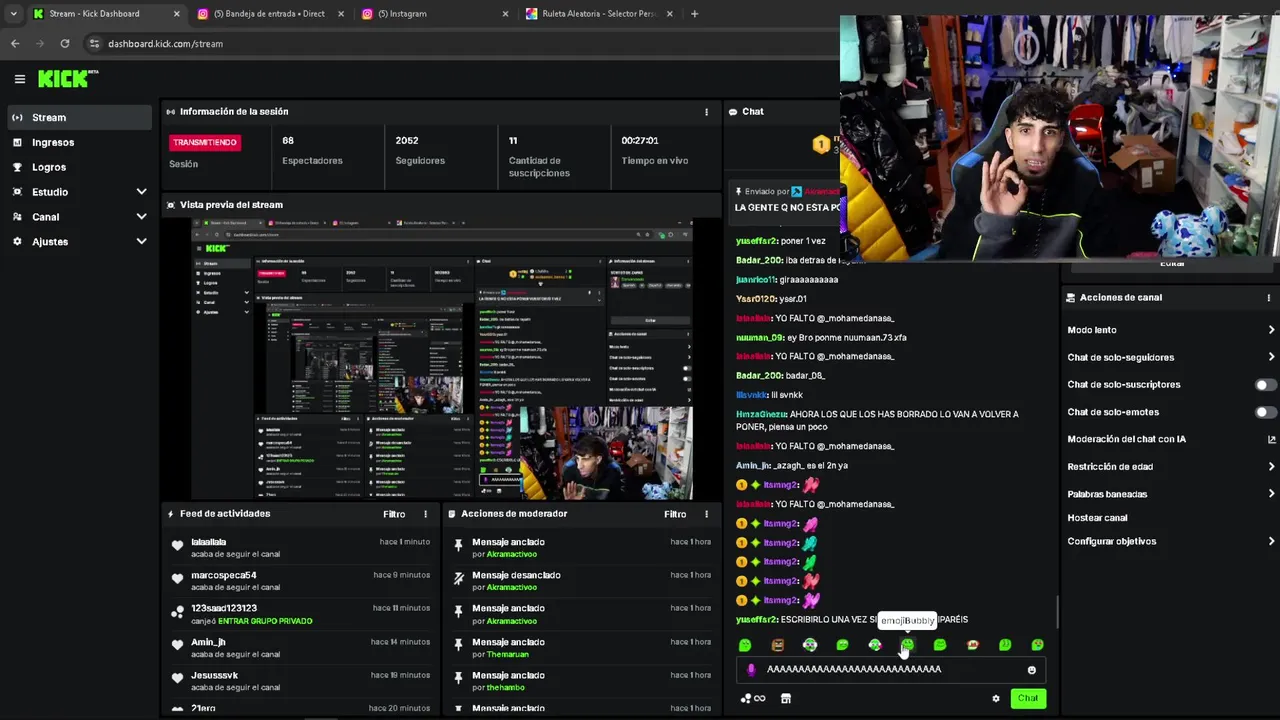Close the Stream - Kick Dashboard tab
The width and height of the screenshot is (1280, 720).
click(177, 14)
